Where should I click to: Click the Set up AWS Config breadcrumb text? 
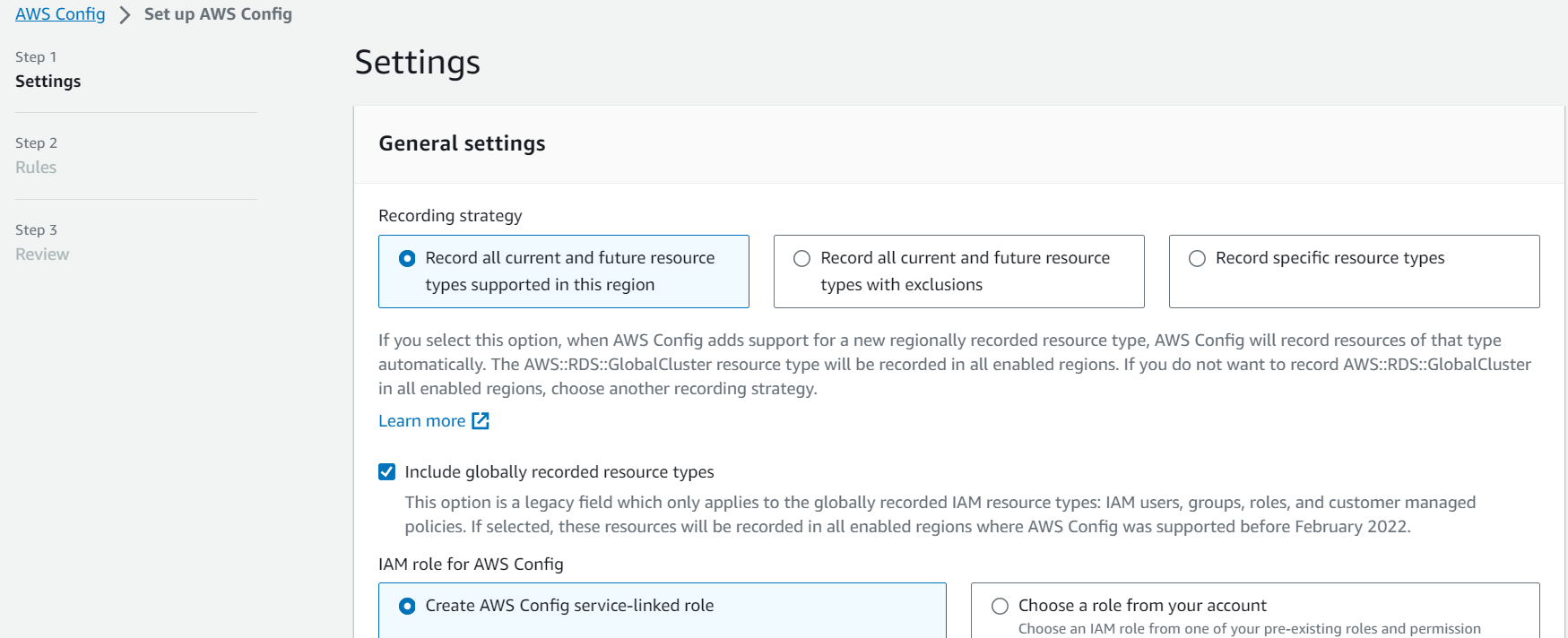click(x=218, y=14)
